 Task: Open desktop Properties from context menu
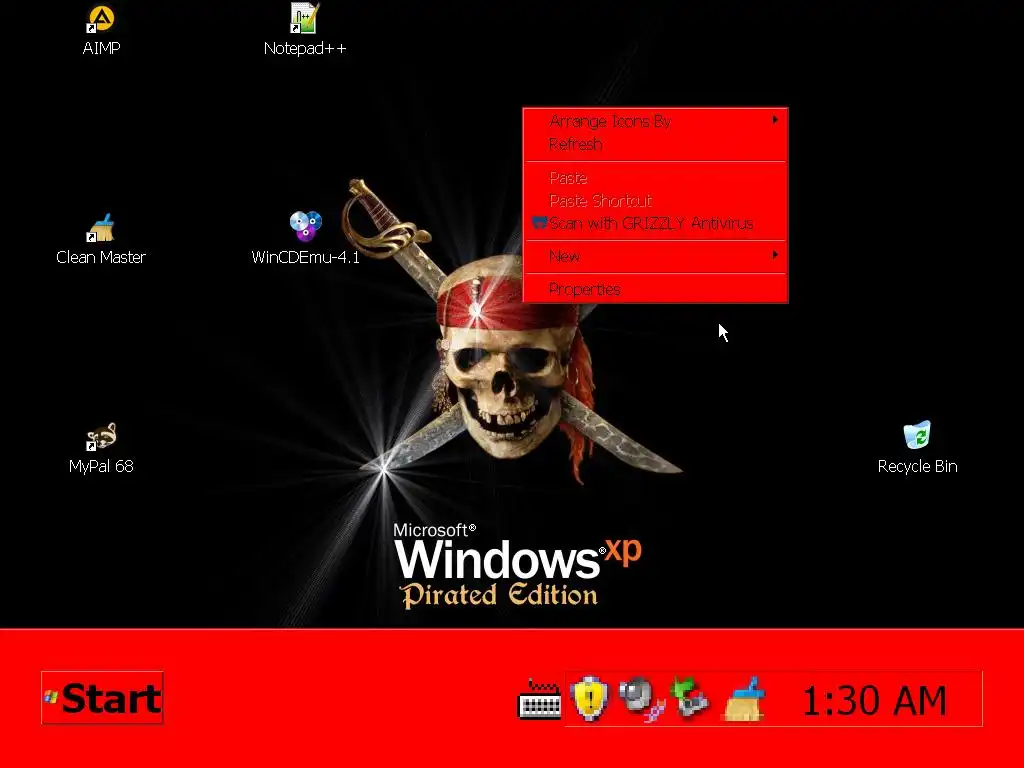pos(656,289)
